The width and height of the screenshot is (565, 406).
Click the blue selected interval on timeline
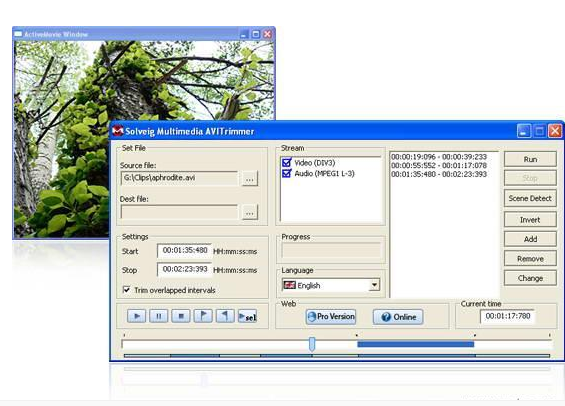pos(415,344)
